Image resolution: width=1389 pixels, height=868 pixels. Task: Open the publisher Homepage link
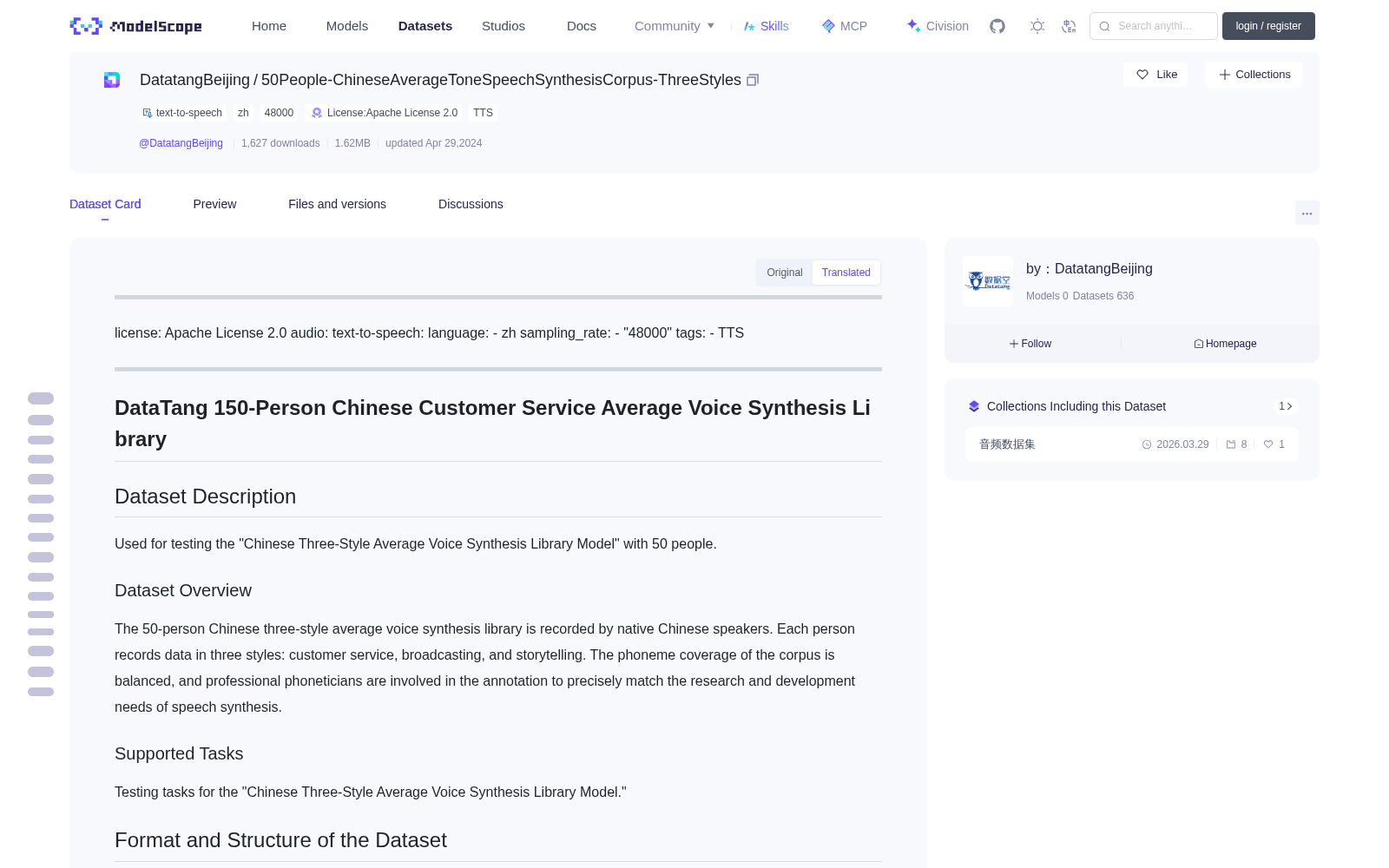pyautogui.click(x=1225, y=344)
